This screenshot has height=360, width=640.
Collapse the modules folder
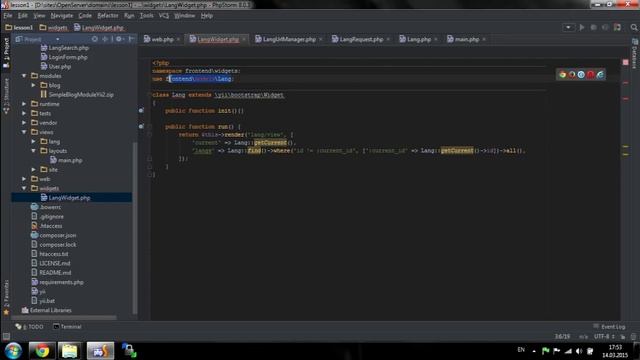point(24,76)
